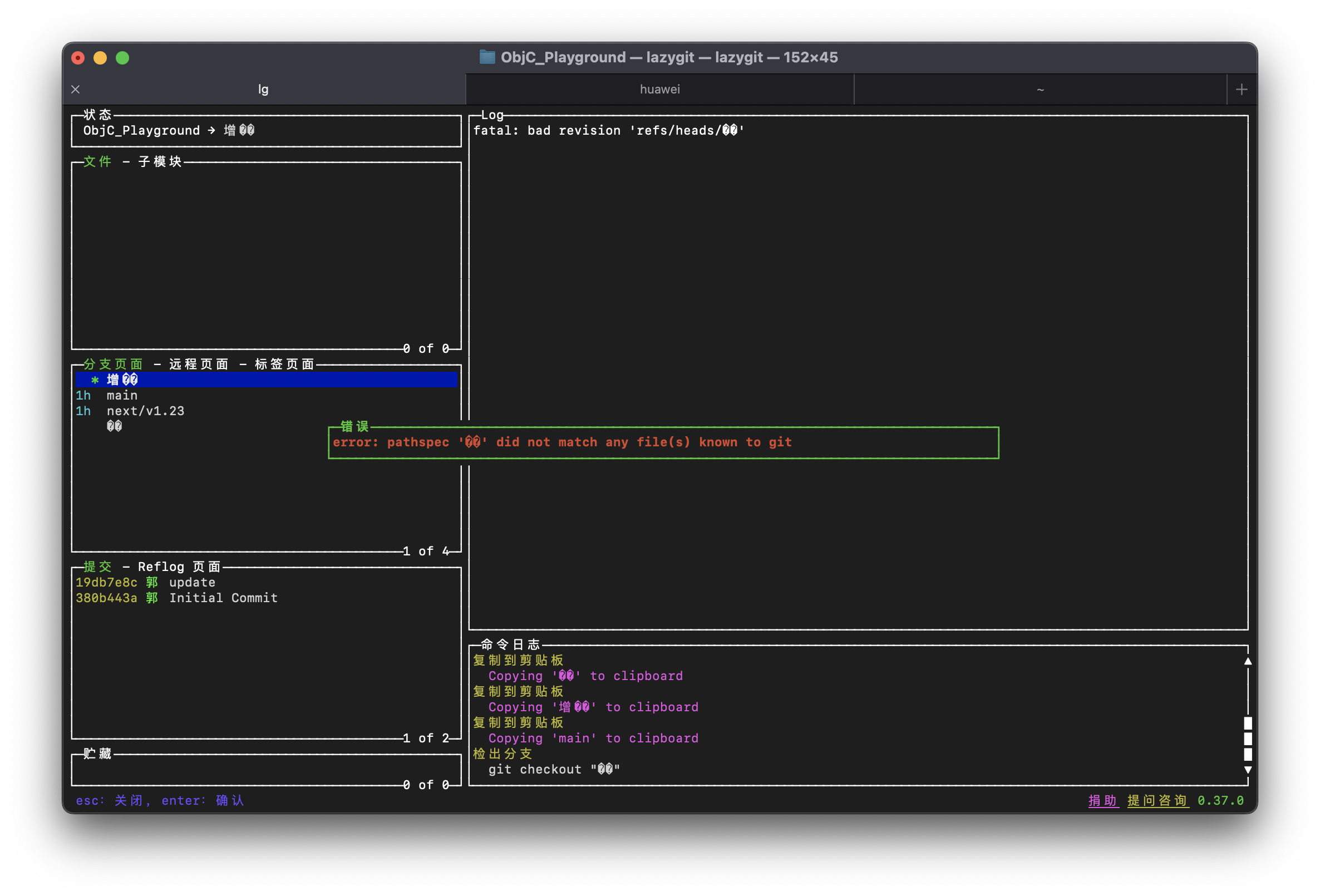Open the 标签页面 tags tab
This screenshot has width=1320, height=896.
click(x=284, y=364)
